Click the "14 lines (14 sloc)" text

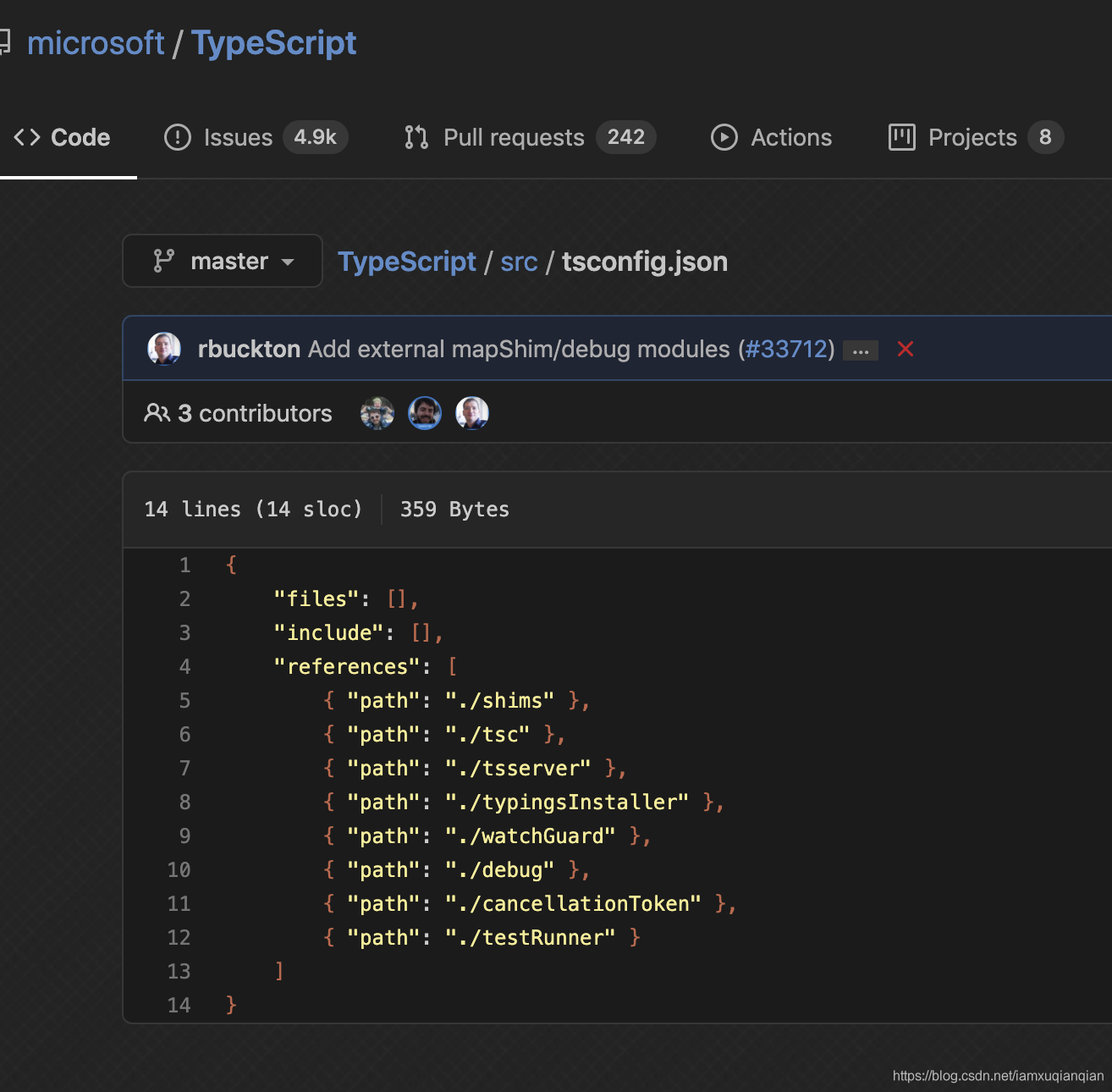[x=253, y=509]
